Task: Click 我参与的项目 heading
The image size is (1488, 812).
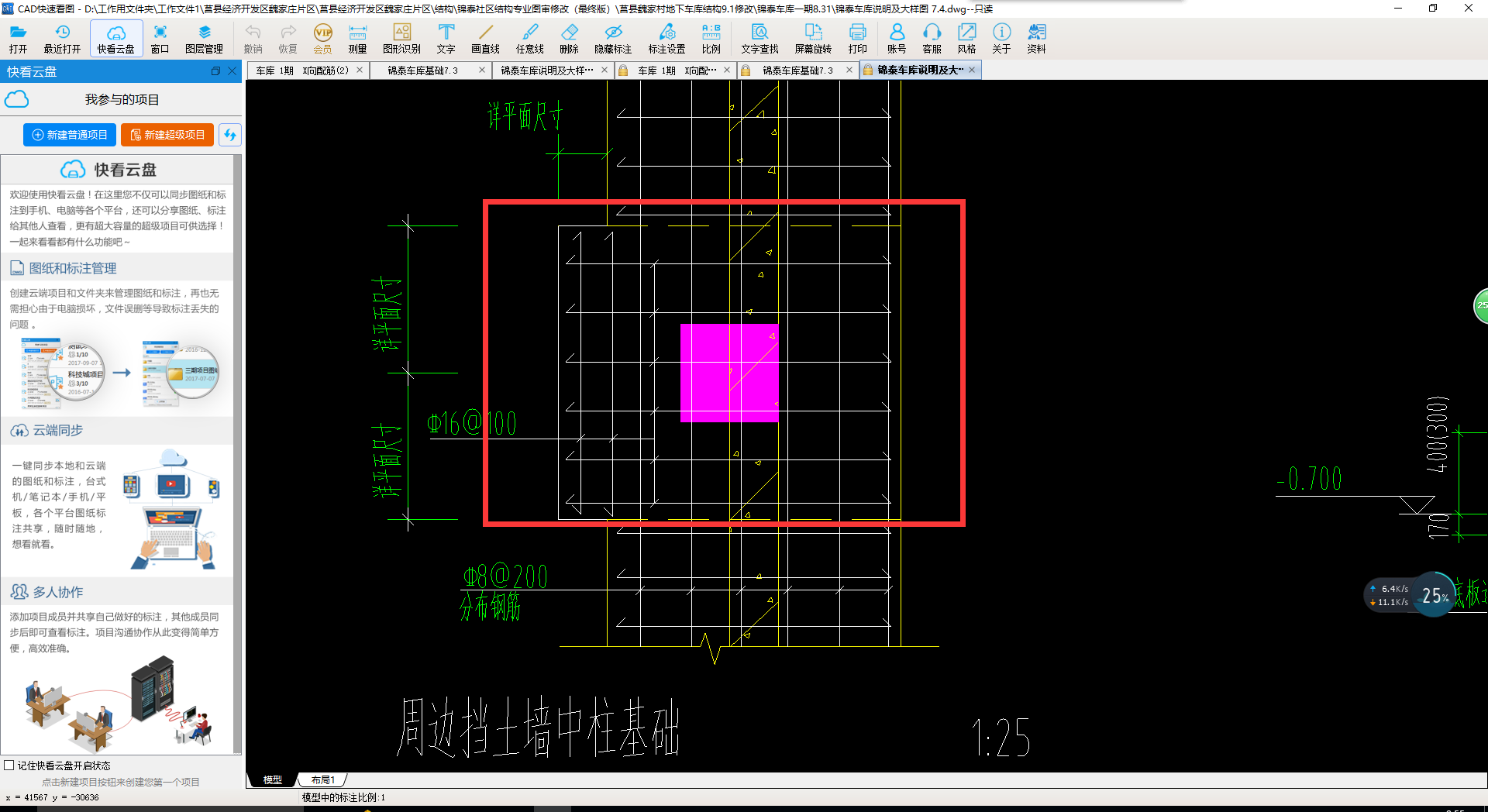Action: [122, 100]
